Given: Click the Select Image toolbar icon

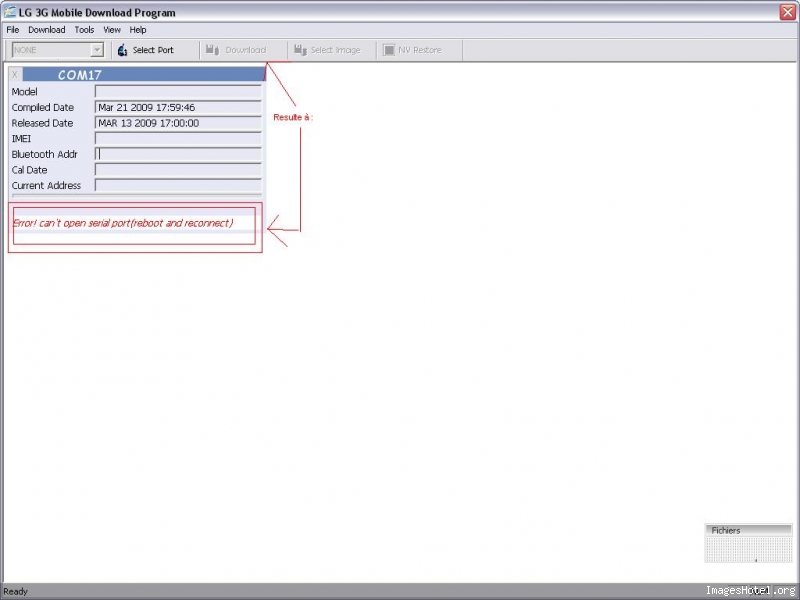Looking at the screenshot, I should 301,50.
